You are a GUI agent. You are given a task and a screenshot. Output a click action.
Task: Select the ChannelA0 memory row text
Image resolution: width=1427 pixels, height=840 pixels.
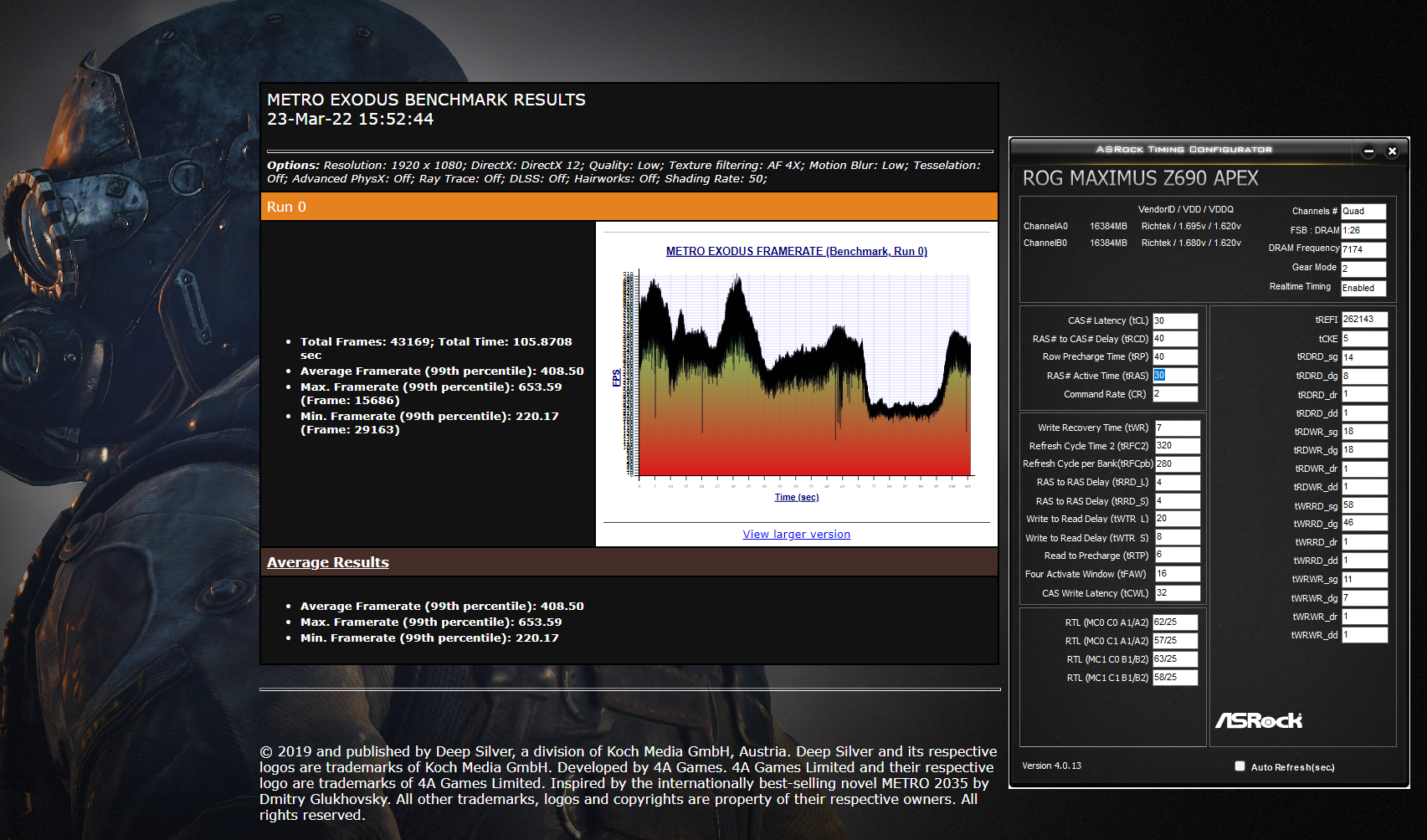(1132, 226)
